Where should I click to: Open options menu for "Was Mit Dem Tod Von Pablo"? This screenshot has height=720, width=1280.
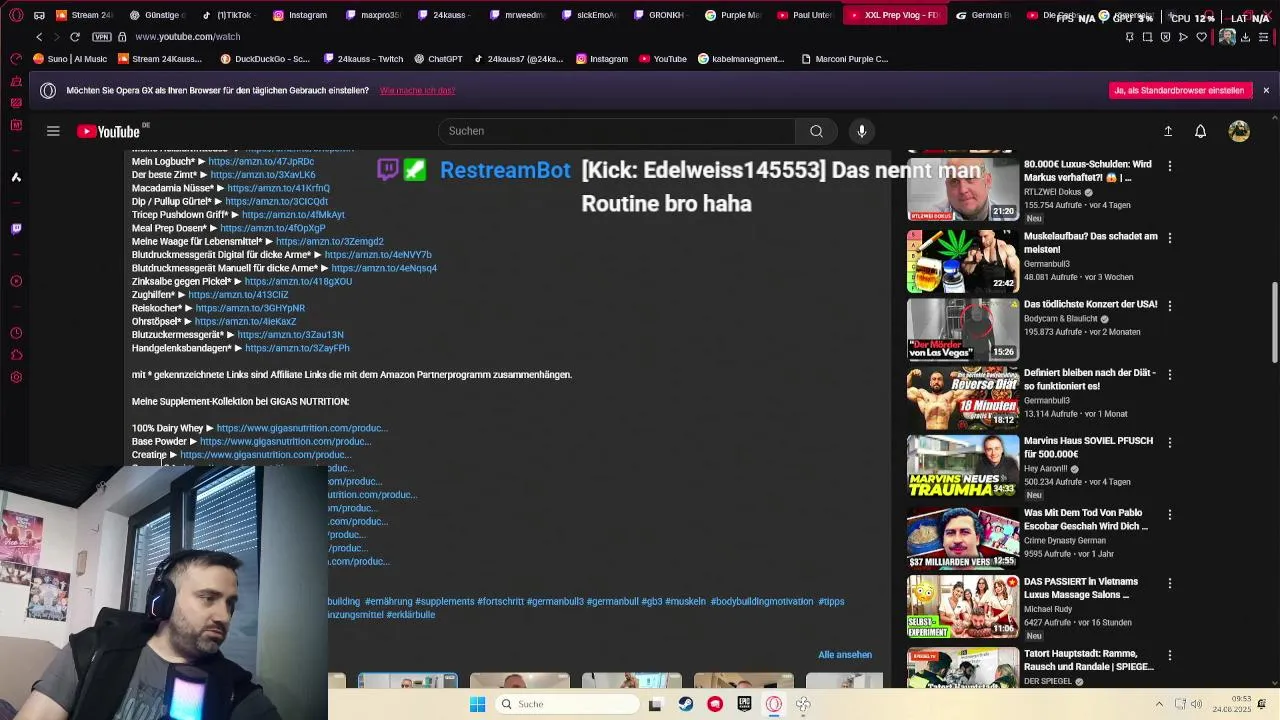coord(1169,514)
